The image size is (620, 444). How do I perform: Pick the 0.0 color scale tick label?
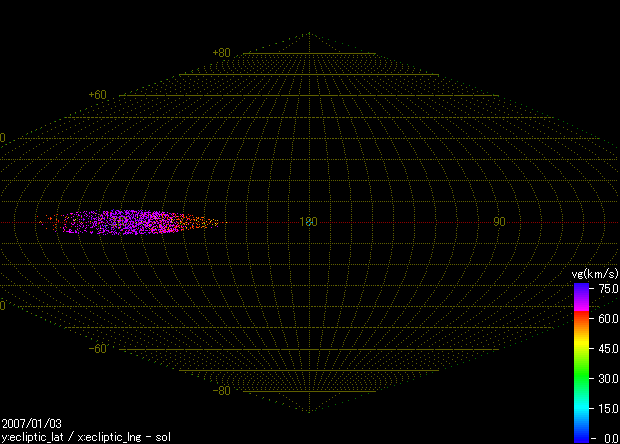[x=609, y=438]
